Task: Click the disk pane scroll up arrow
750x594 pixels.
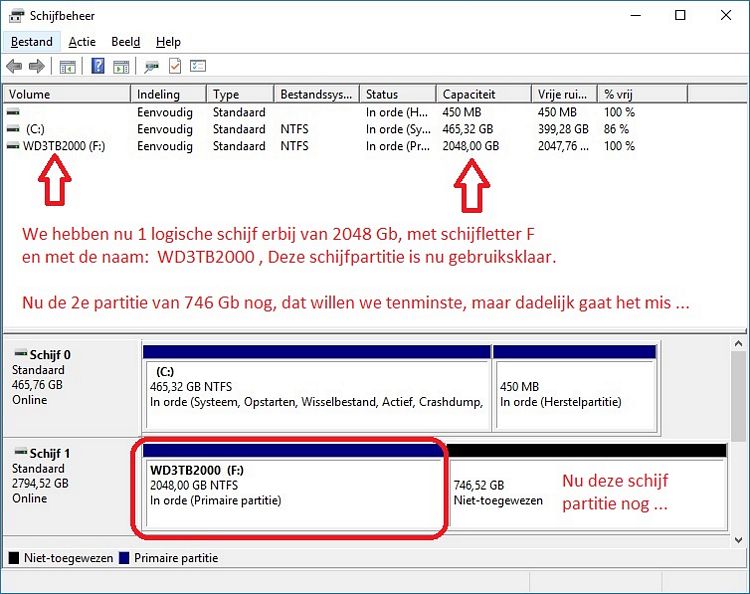Action: pos(738,344)
